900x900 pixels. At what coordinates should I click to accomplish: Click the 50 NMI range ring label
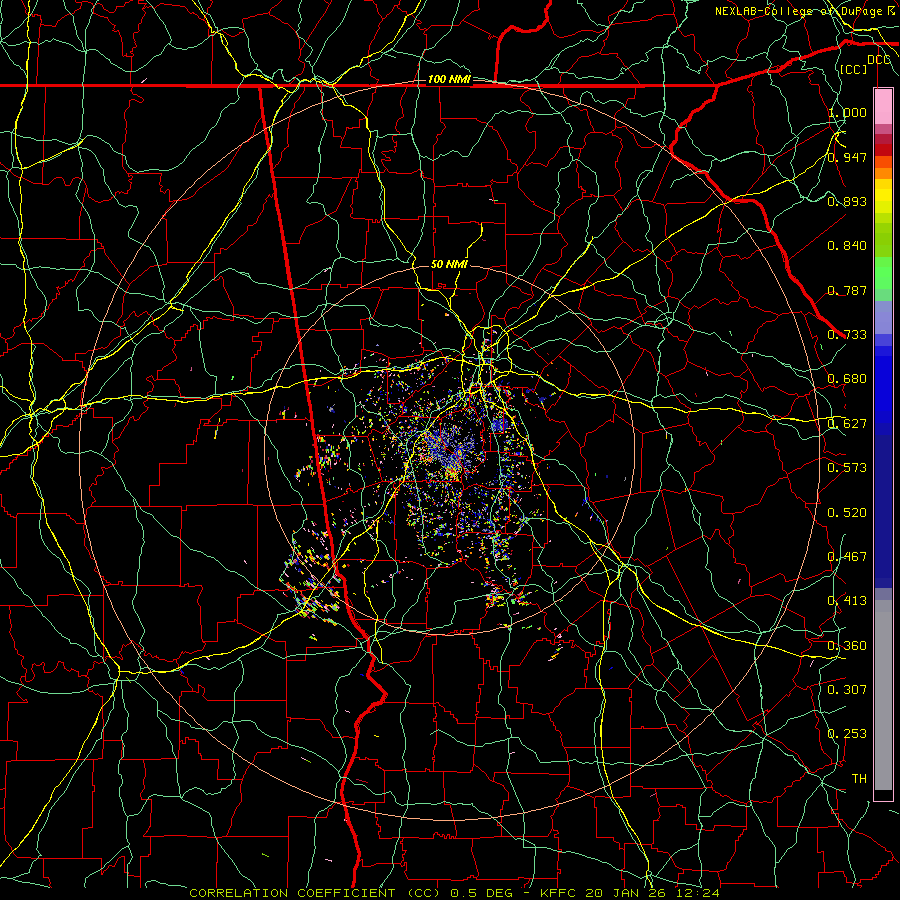449,264
